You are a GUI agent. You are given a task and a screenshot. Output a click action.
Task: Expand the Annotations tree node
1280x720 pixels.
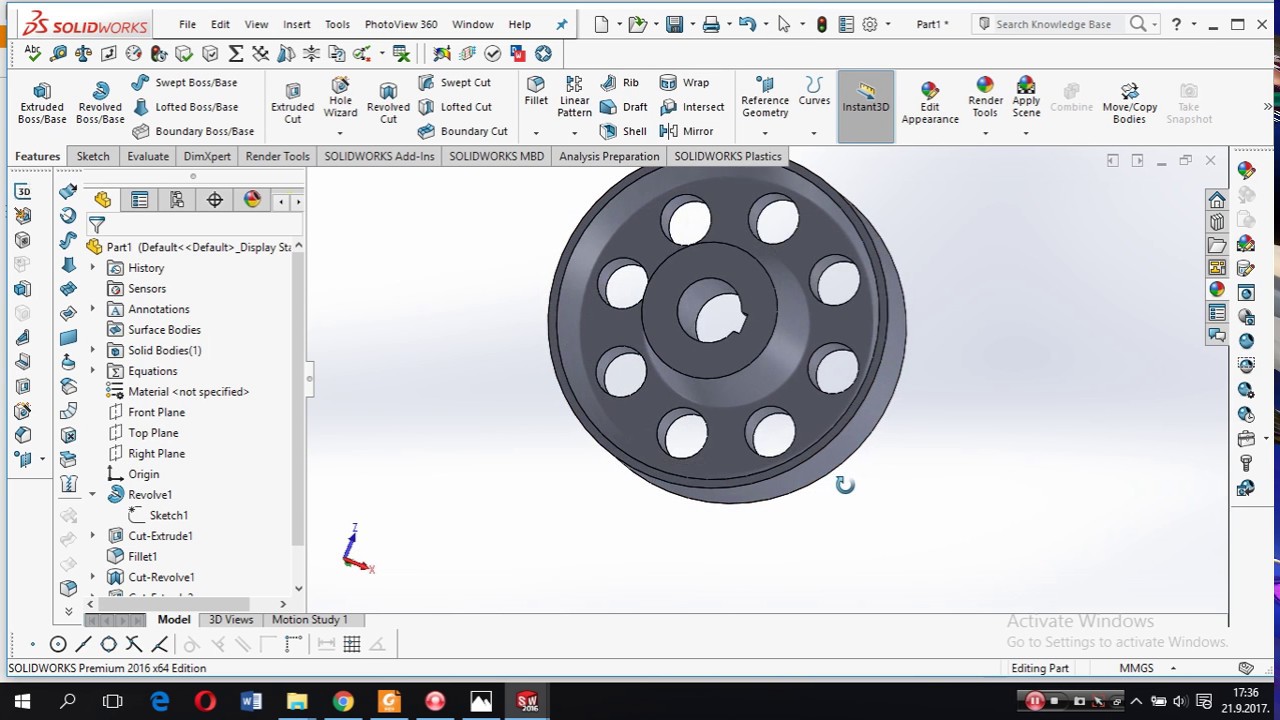click(93, 309)
